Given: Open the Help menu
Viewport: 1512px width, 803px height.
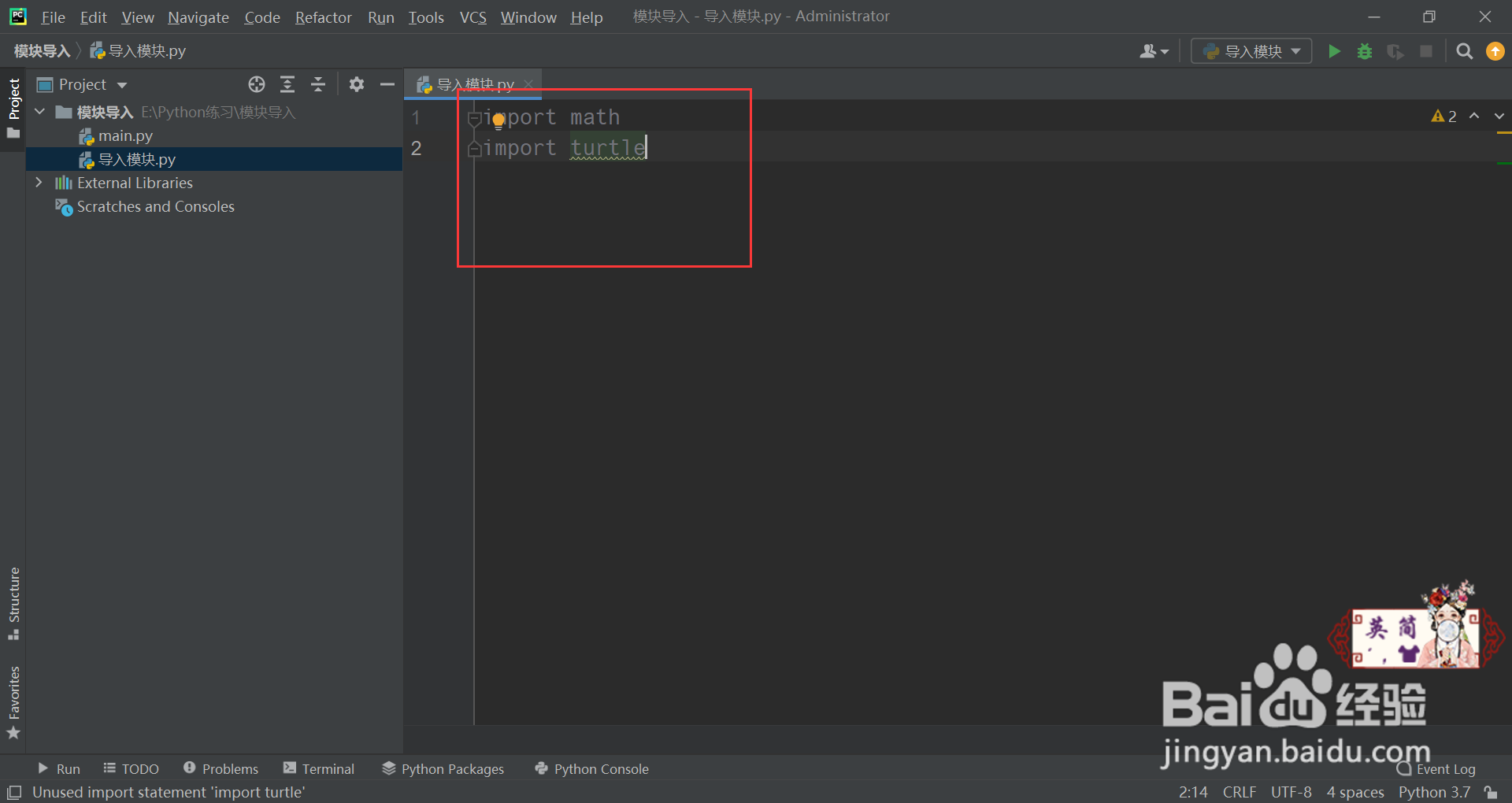Looking at the screenshot, I should [587, 17].
